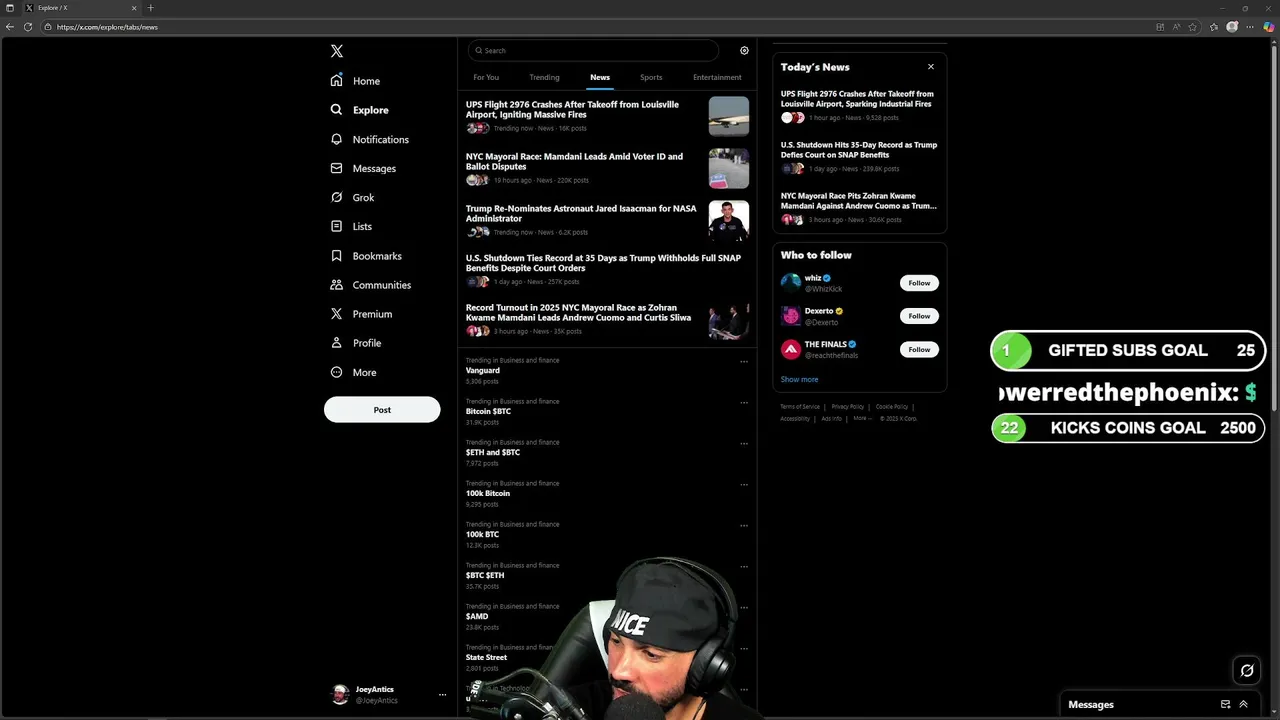Open JoeyAntics account switcher
Viewport: 1280px width, 720px height.
[390, 694]
